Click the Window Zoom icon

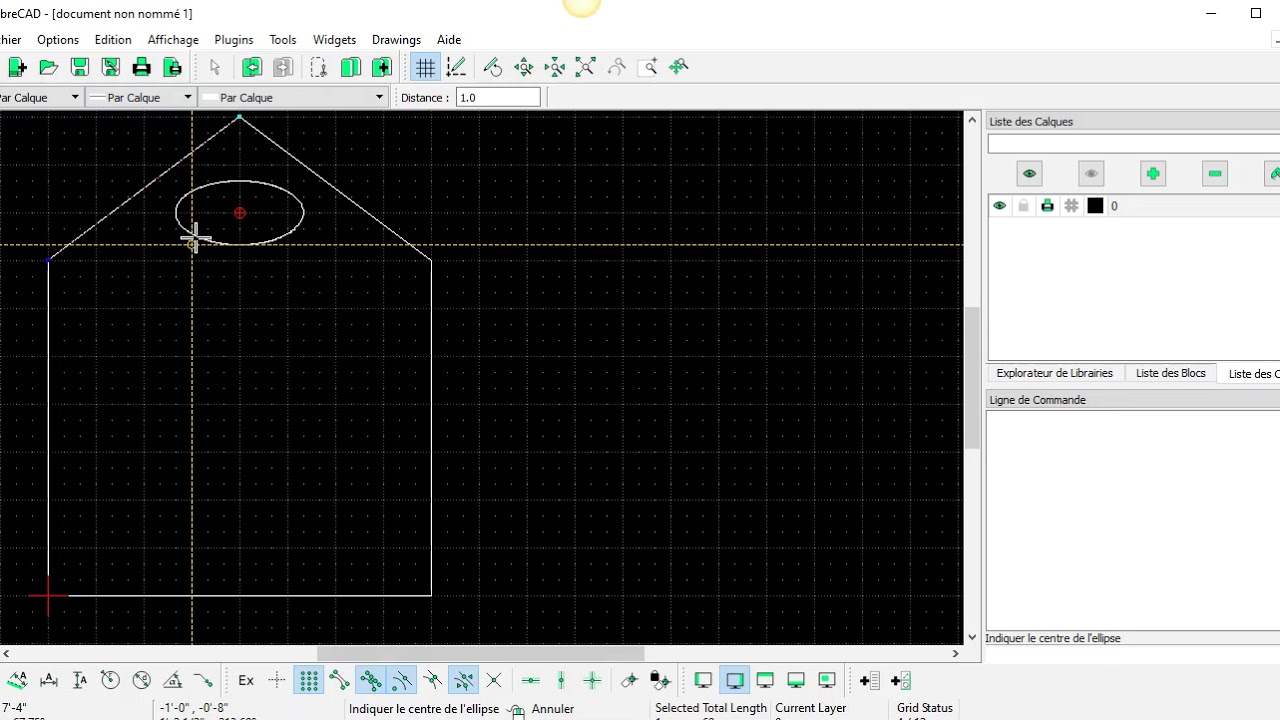[649, 67]
